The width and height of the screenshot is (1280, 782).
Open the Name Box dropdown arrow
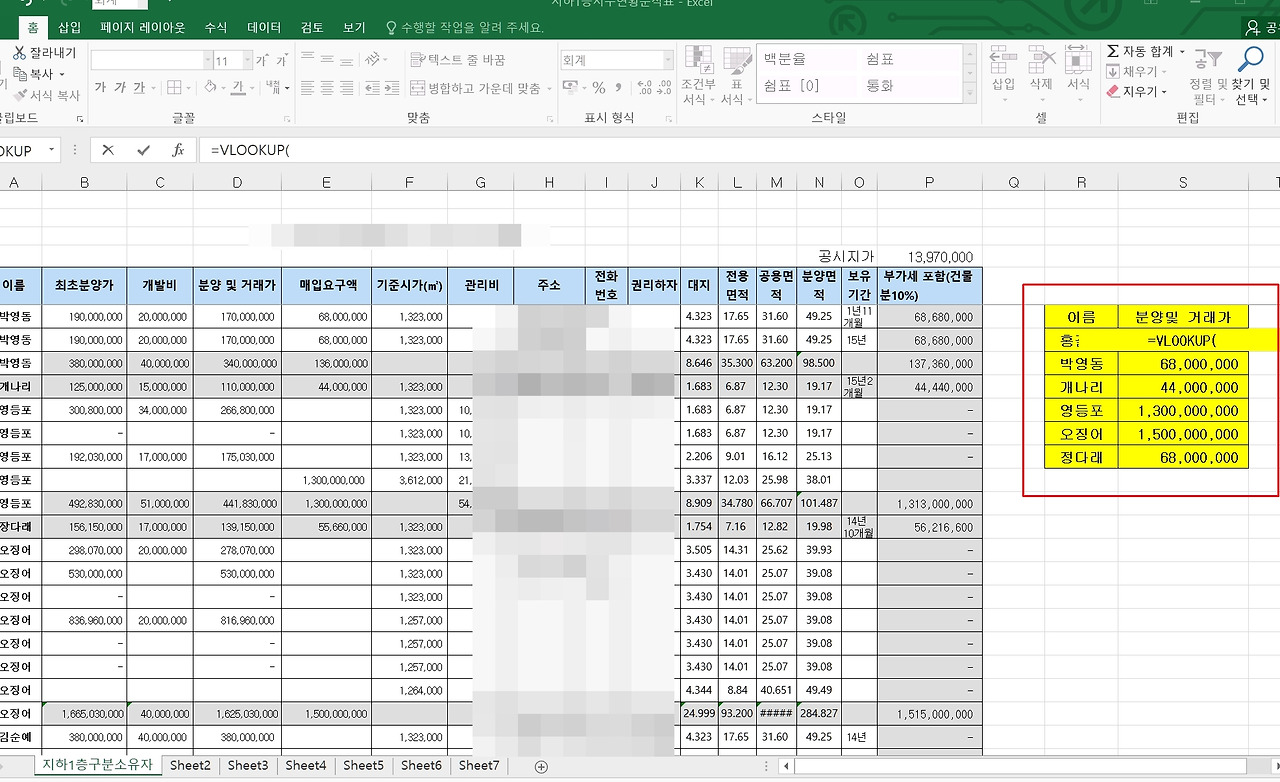(x=51, y=150)
